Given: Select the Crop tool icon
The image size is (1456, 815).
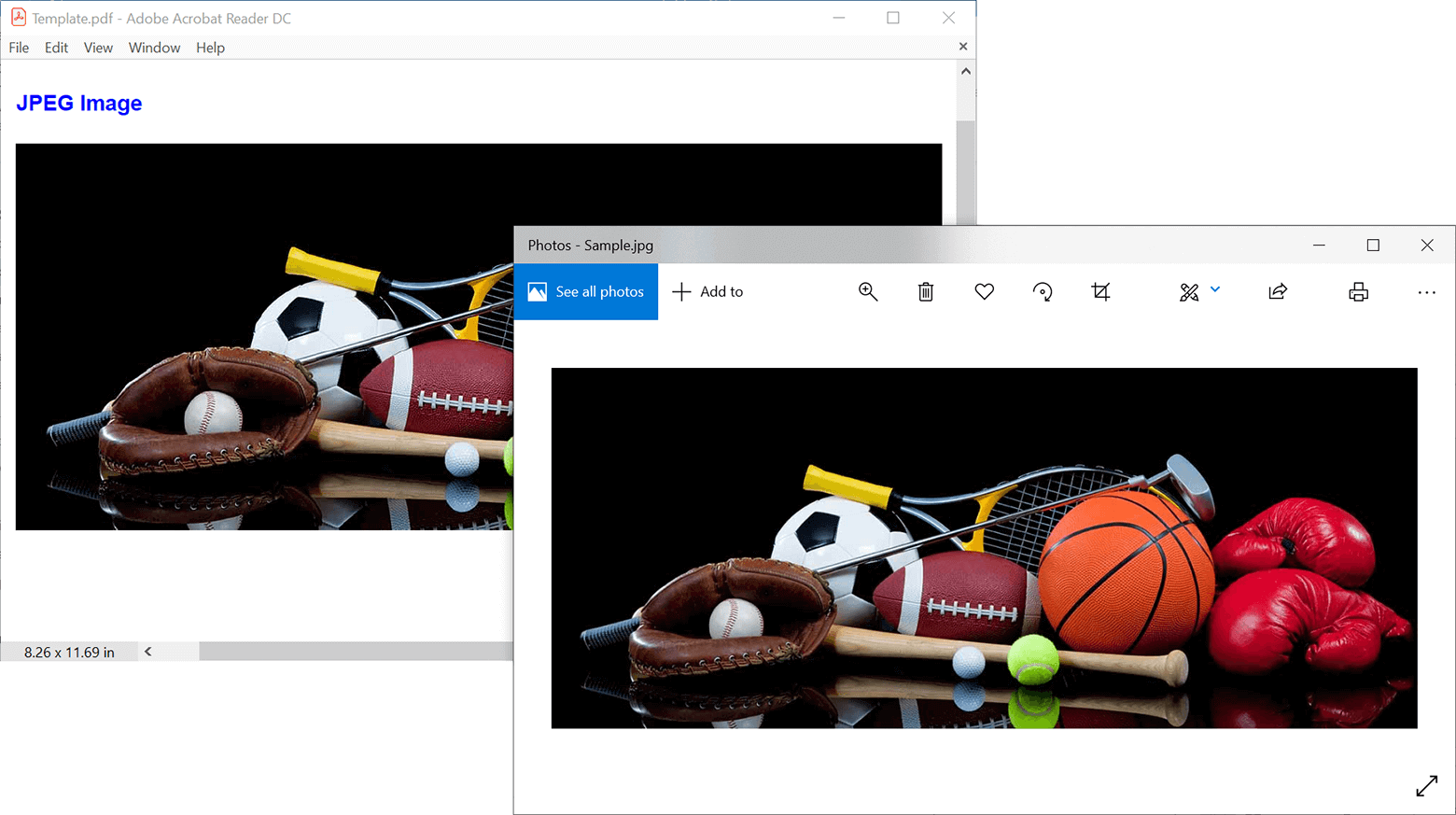Looking at the screenshot, I should [x=1101, y=292].
